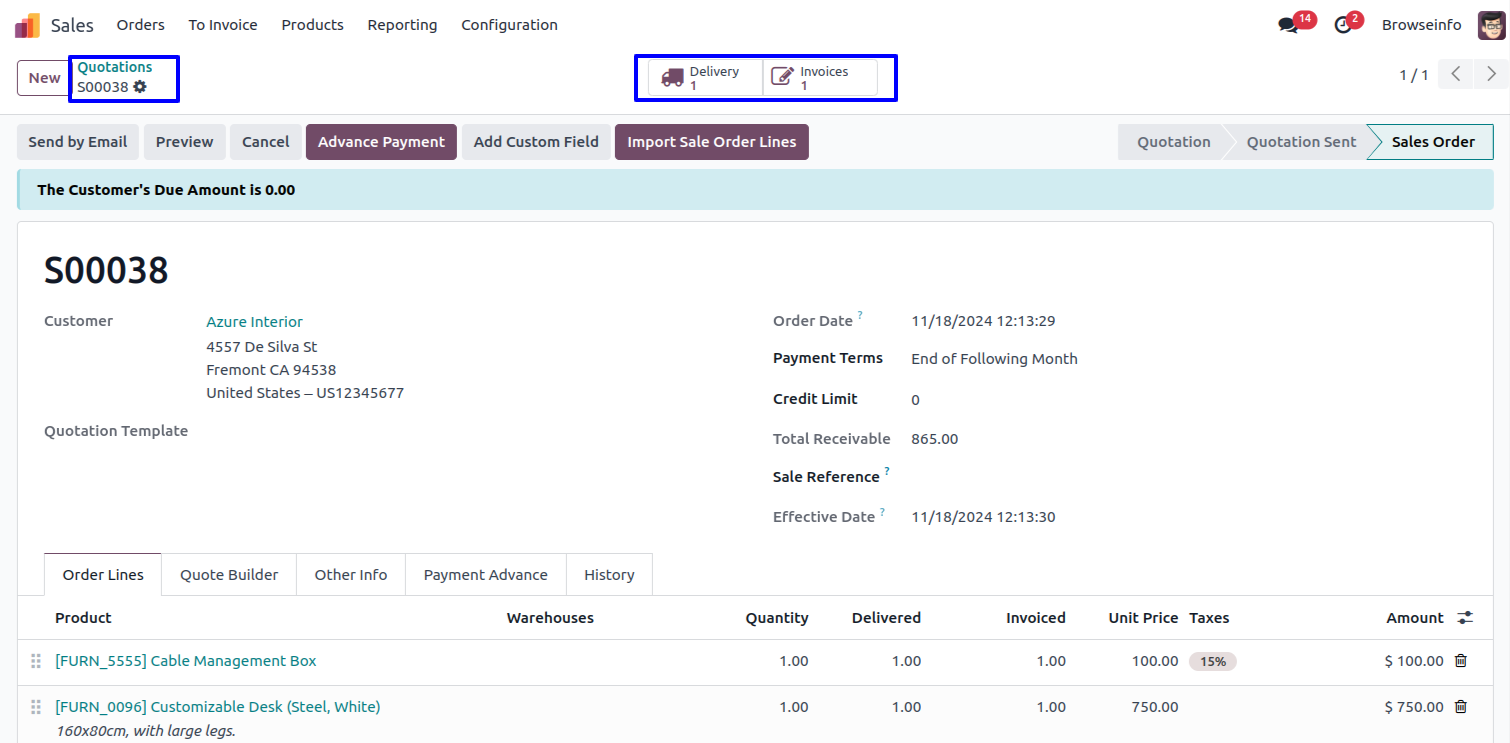Delete the Customizable Desk order line
This screenshot has height=743, width=1510.
[1460, 707]
